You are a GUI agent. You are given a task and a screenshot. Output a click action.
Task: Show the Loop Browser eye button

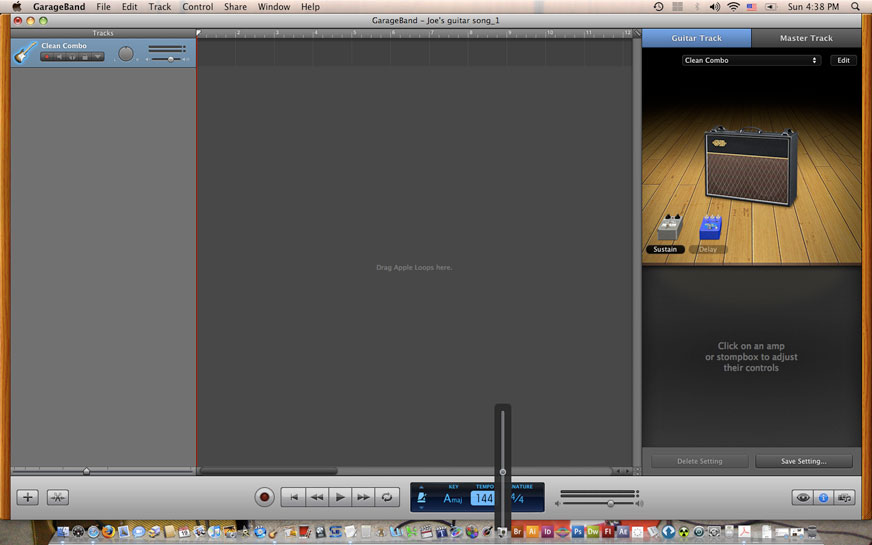click(802, 497)
